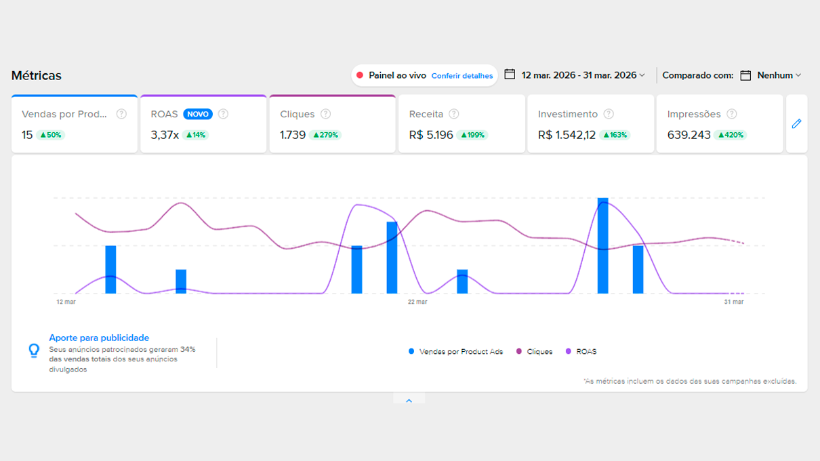Screen dimensions: 820x461
Task: Expand Comparado com Nenhum dropdown
Action: coord(779,75)
